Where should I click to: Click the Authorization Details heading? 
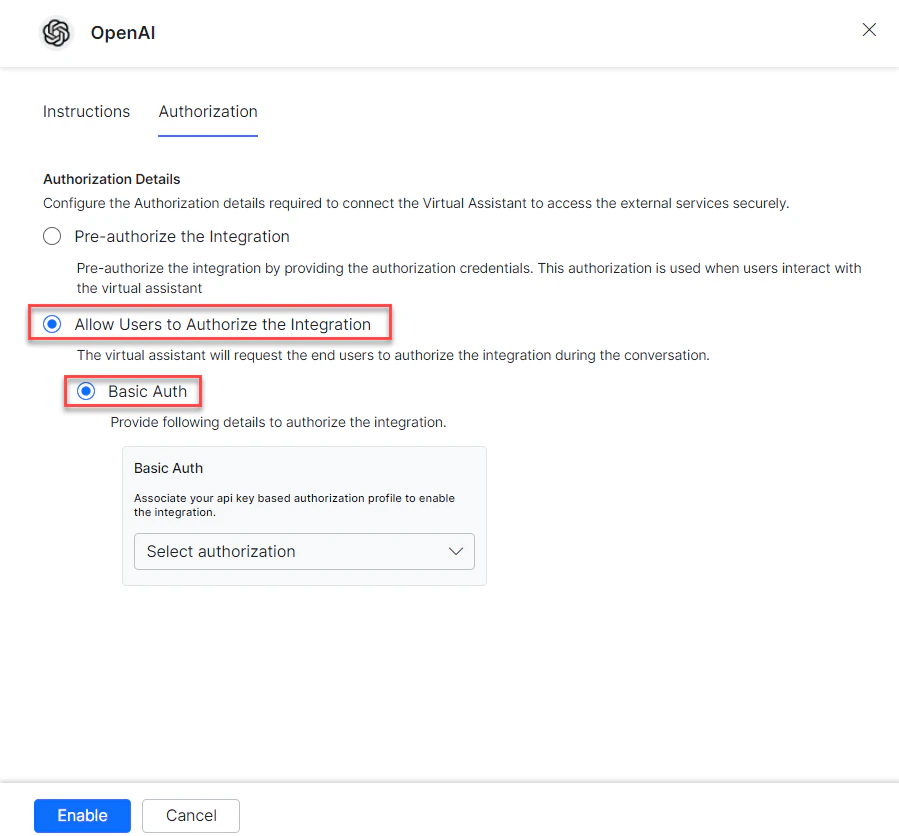click(111, 179)
